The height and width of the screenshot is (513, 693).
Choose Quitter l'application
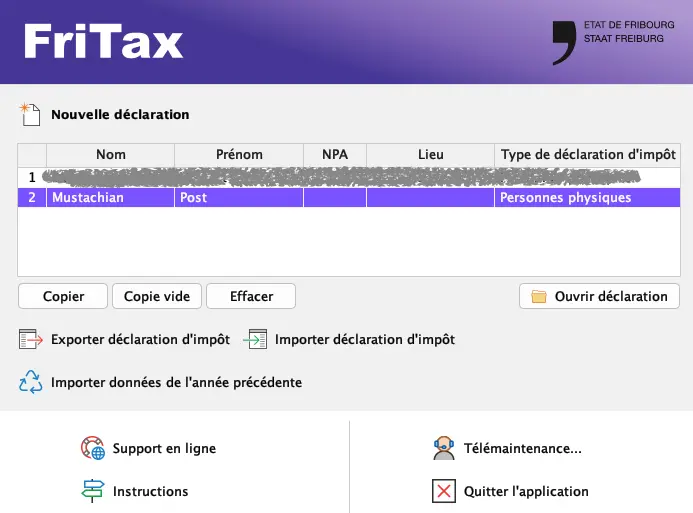526,491
